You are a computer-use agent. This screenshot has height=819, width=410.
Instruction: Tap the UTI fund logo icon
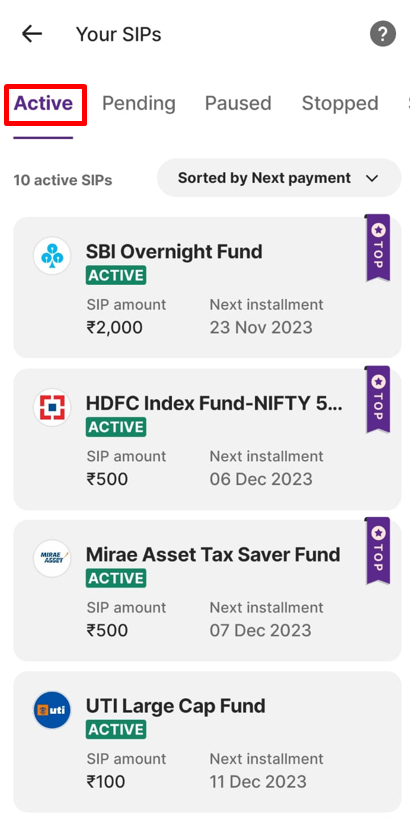(52, 710)
